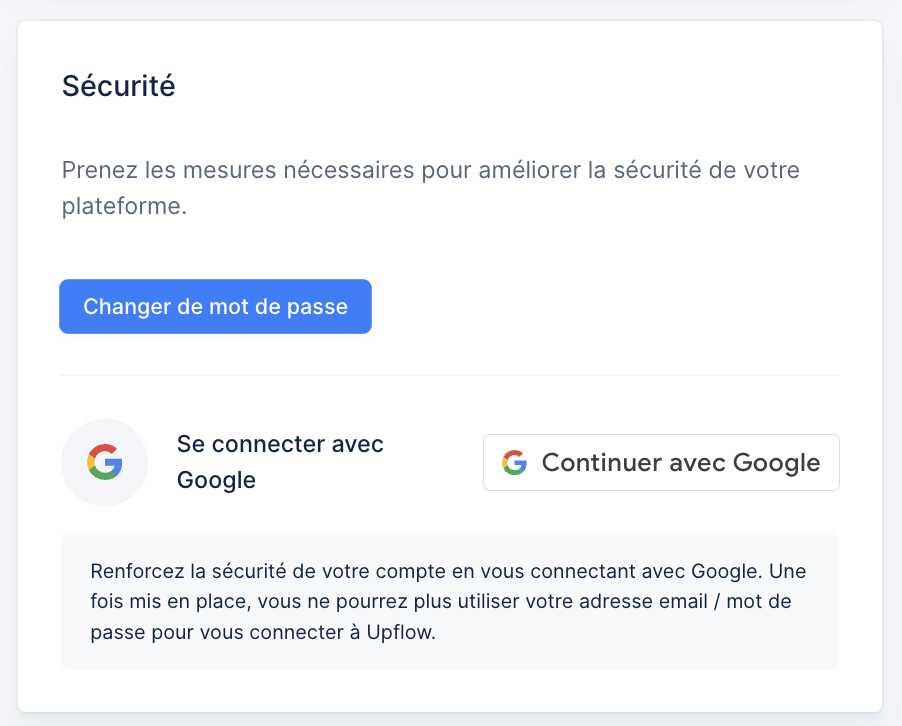Click the word Upflow in the info box
Screen dimensions: 902x726
(x=400, y=632)
